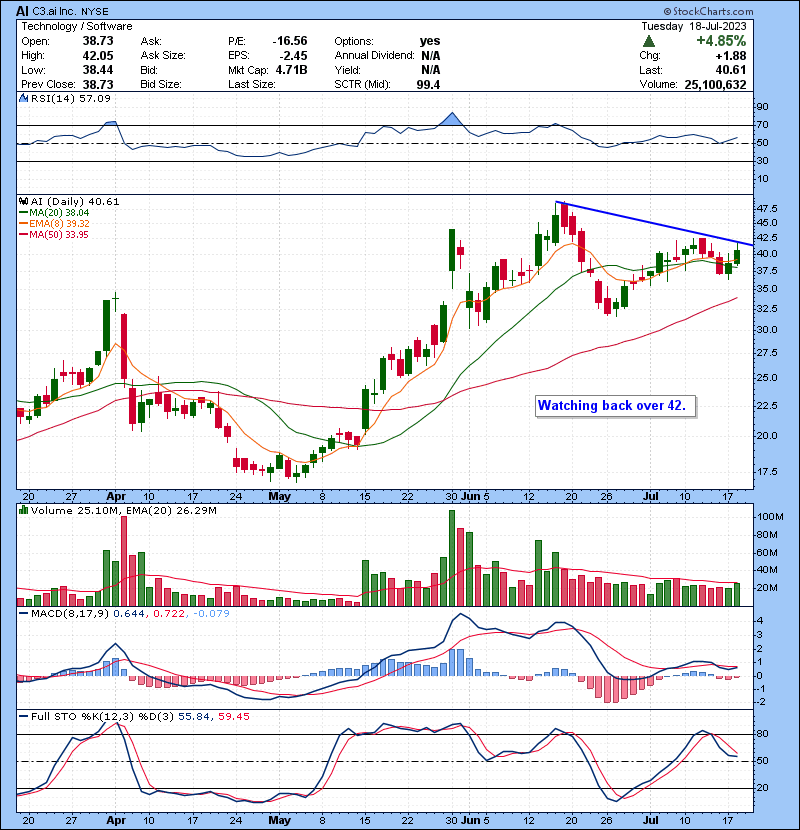
Task: Click the Options value yes
Action: [430, 41]
